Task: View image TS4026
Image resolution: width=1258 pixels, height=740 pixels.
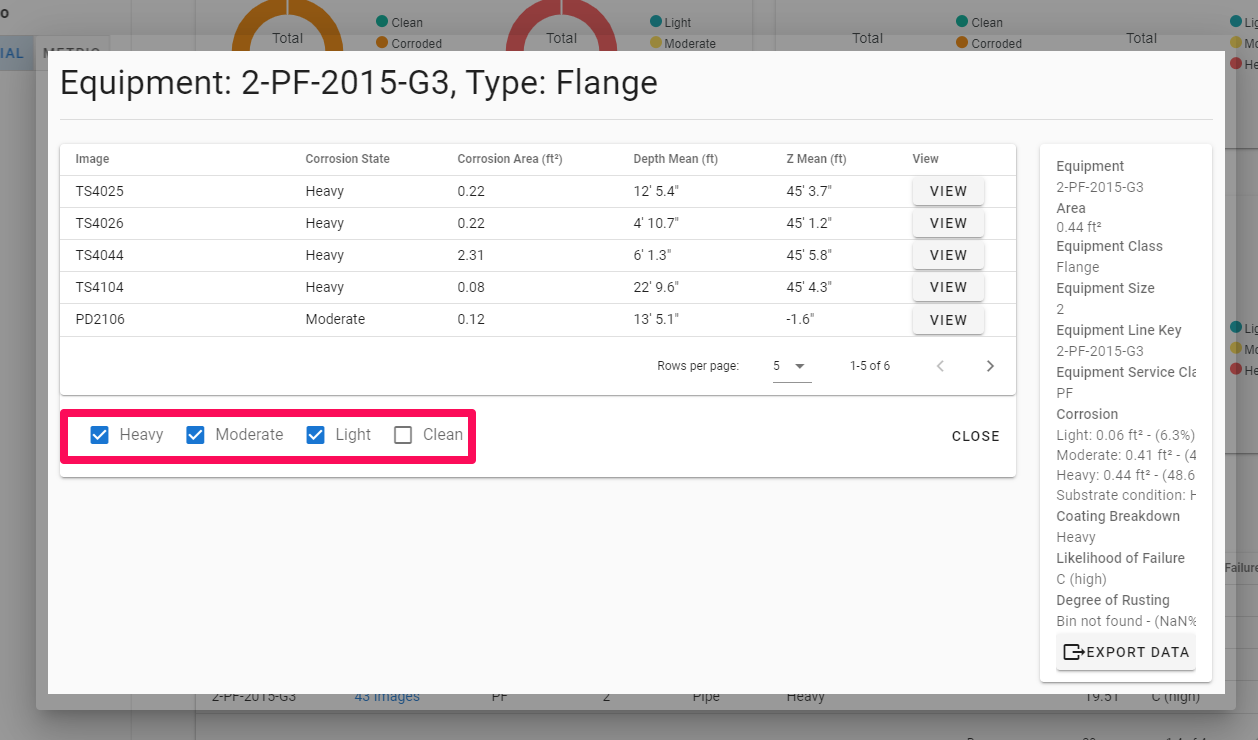Action: [x=948, y=223]
